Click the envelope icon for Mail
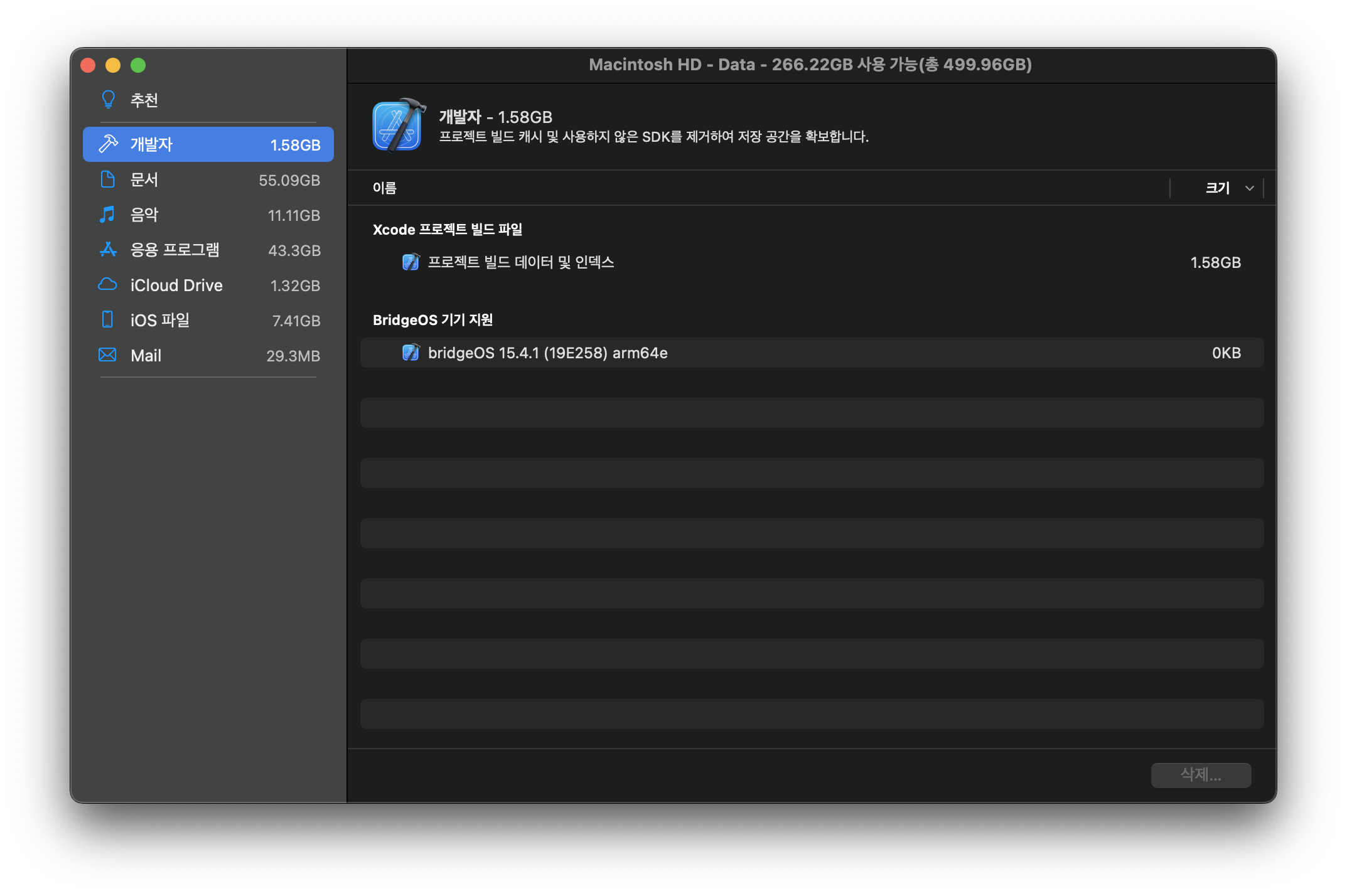Image resolution: width=1347 pixels, height=896 pixels. click(x=108, y=355)
